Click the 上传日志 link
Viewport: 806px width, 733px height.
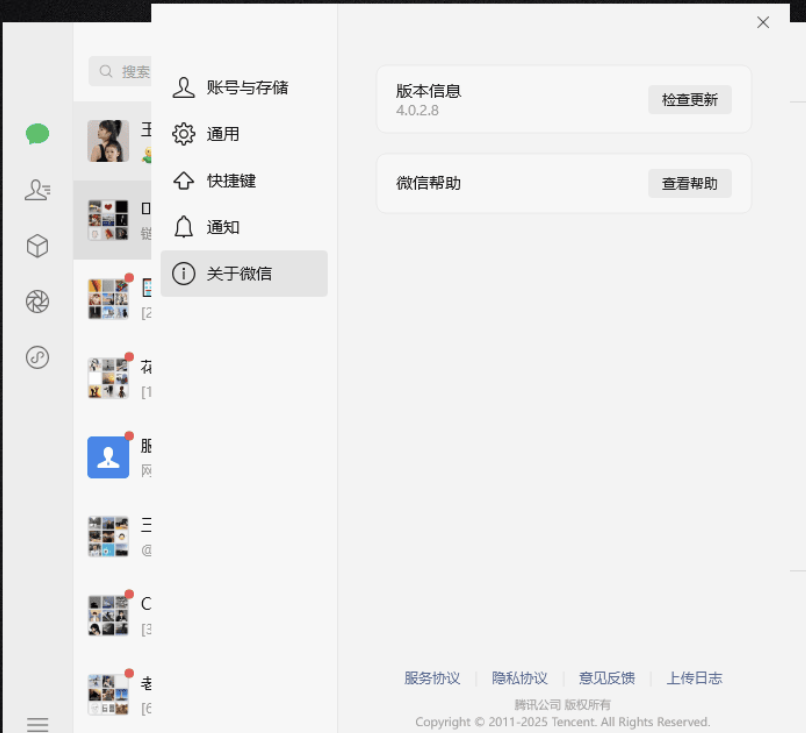tap(694, 678)
